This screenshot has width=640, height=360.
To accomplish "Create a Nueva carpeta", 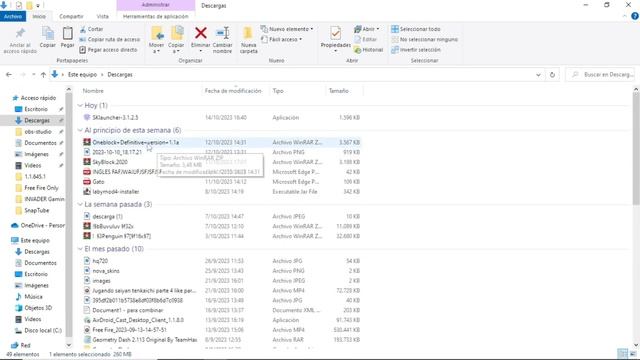I will click(248, 40).
